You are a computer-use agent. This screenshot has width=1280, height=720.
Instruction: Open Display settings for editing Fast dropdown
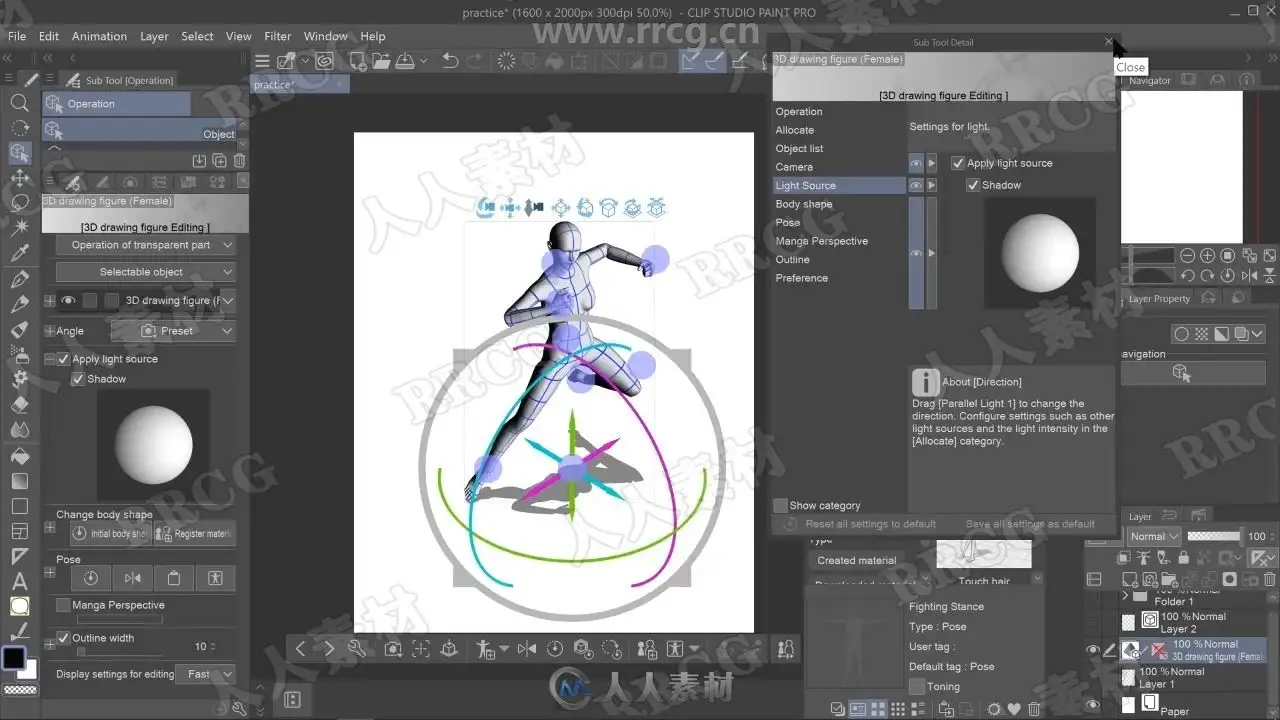205,674
